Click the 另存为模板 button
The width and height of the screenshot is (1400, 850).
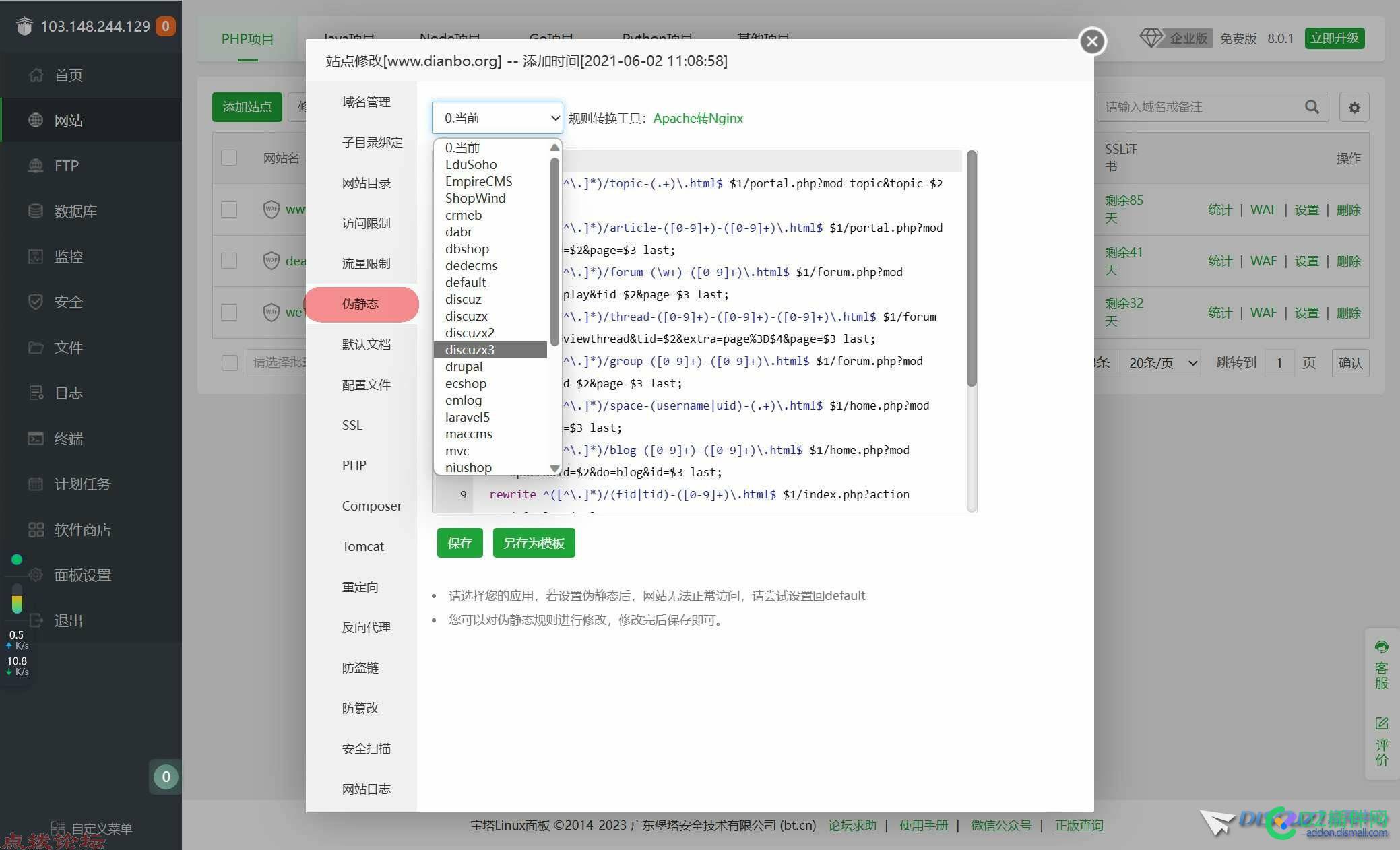coord(534,543)
